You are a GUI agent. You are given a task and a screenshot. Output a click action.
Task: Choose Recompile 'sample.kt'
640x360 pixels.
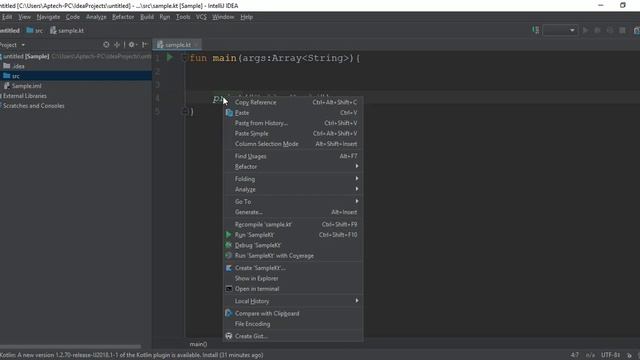click(293, 224)
